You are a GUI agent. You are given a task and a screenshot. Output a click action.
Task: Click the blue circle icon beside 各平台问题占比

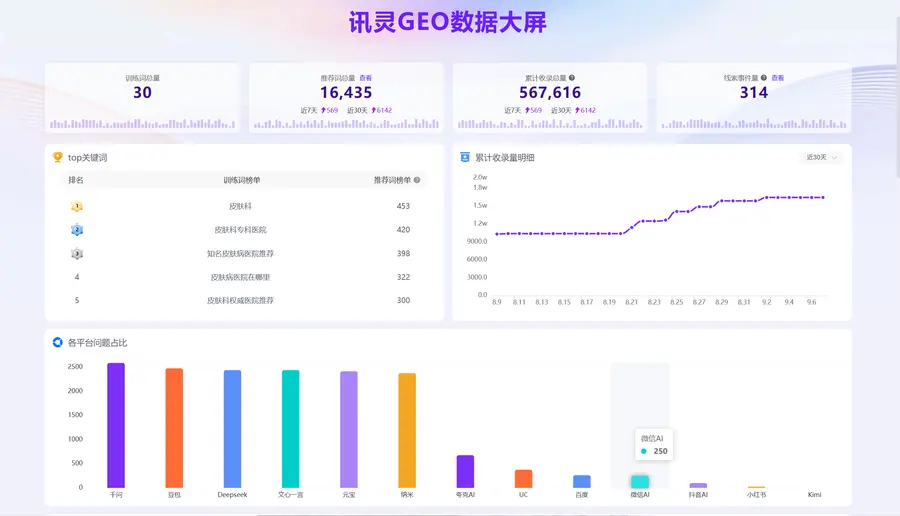pos(57,343)
